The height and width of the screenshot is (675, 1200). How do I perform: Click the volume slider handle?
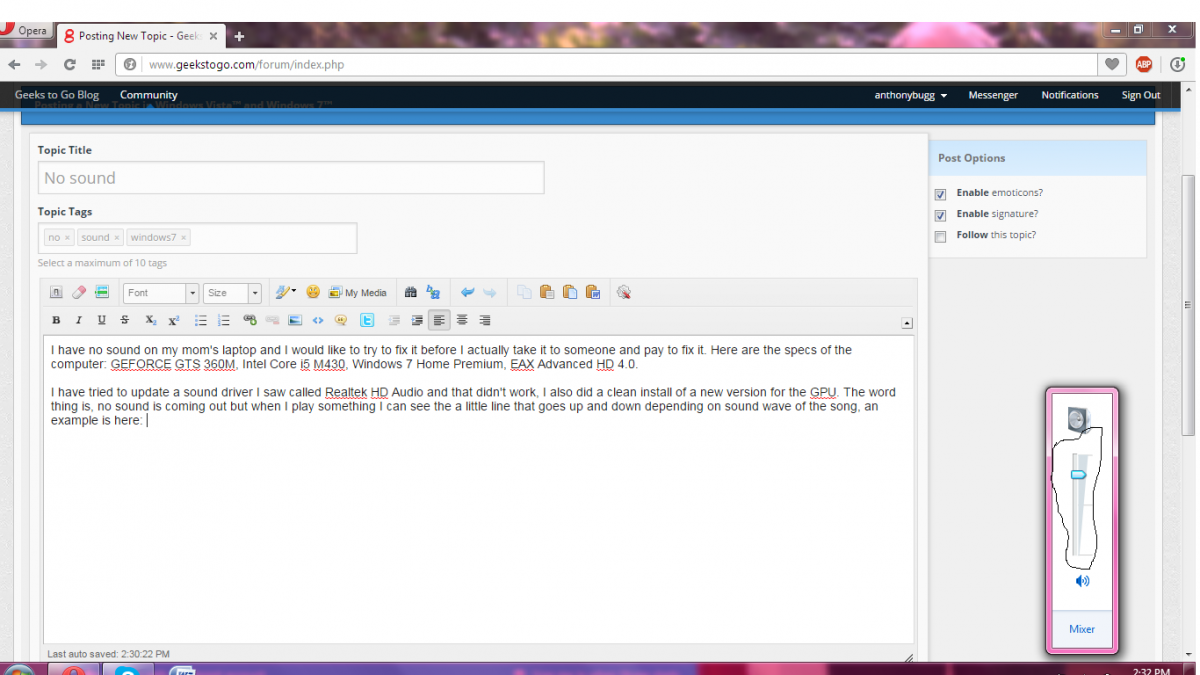click(1078, 475)
